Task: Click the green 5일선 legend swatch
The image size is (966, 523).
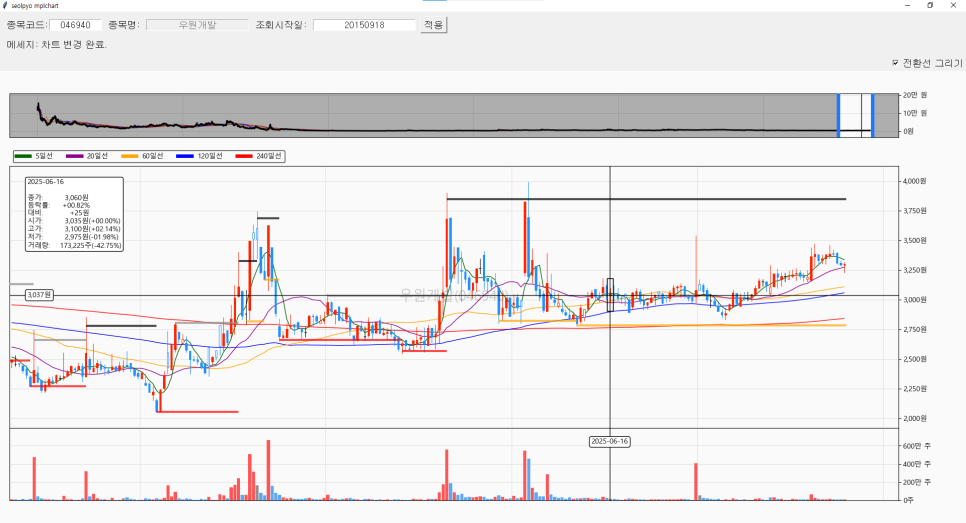Action: tap(23, 156)
